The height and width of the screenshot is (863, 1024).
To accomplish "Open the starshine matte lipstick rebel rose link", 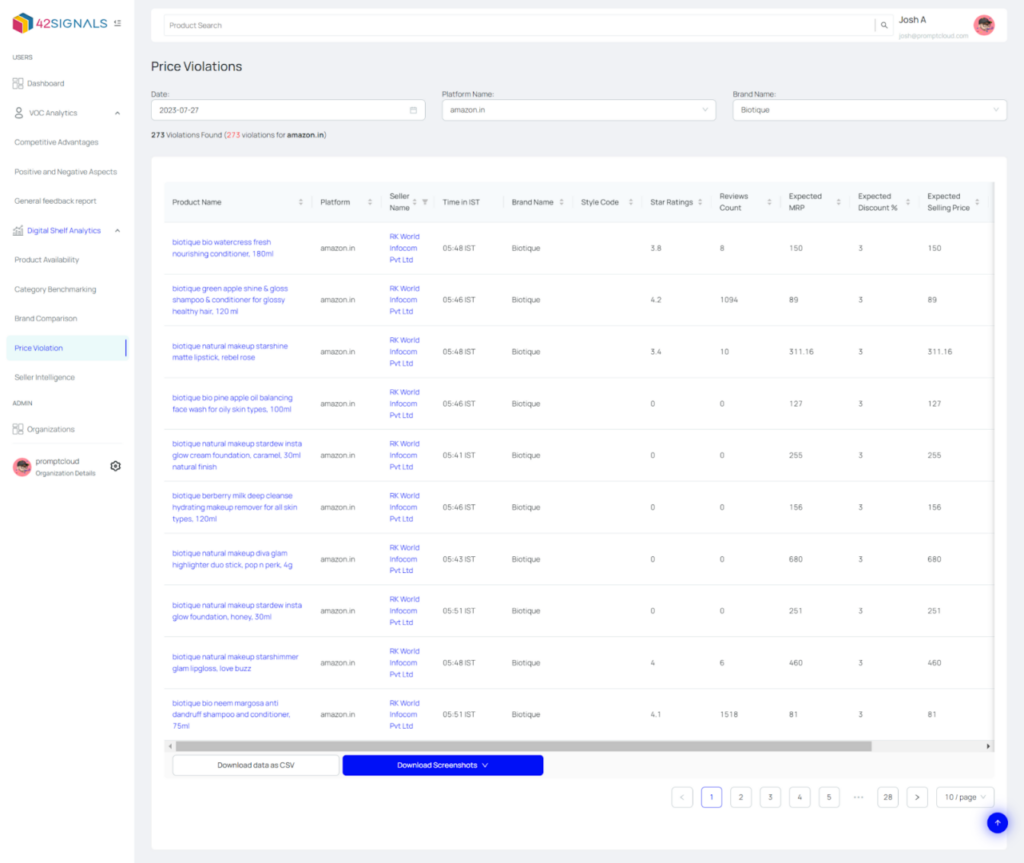I will point(230,351).
